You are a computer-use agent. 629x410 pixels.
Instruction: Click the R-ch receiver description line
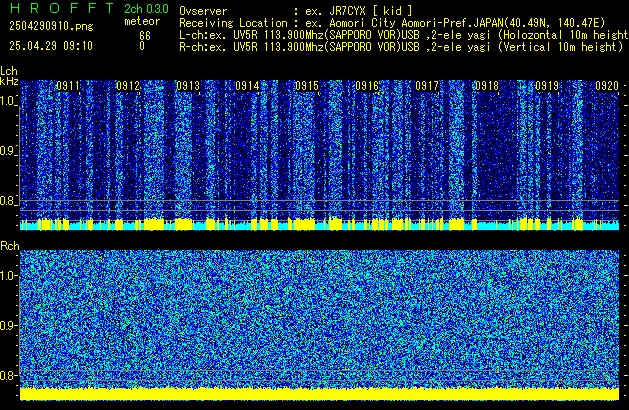[401, 47]
